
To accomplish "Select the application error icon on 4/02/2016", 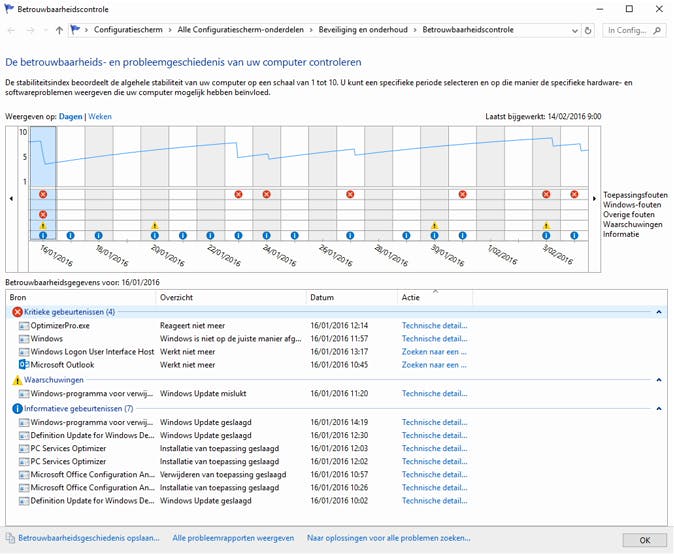I will [x=574, y=194].
